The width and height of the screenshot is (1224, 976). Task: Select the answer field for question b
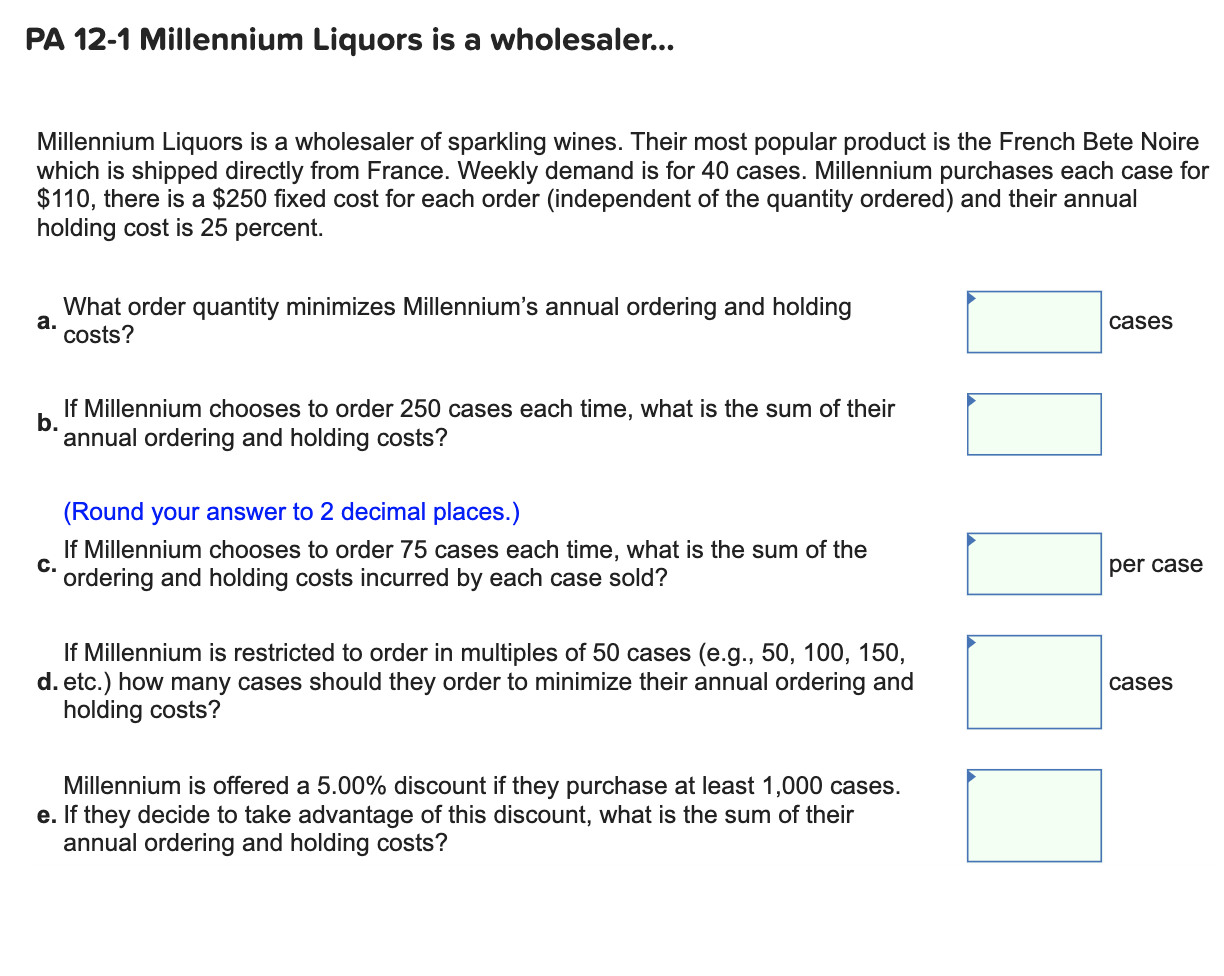[x=1034, y=424]
